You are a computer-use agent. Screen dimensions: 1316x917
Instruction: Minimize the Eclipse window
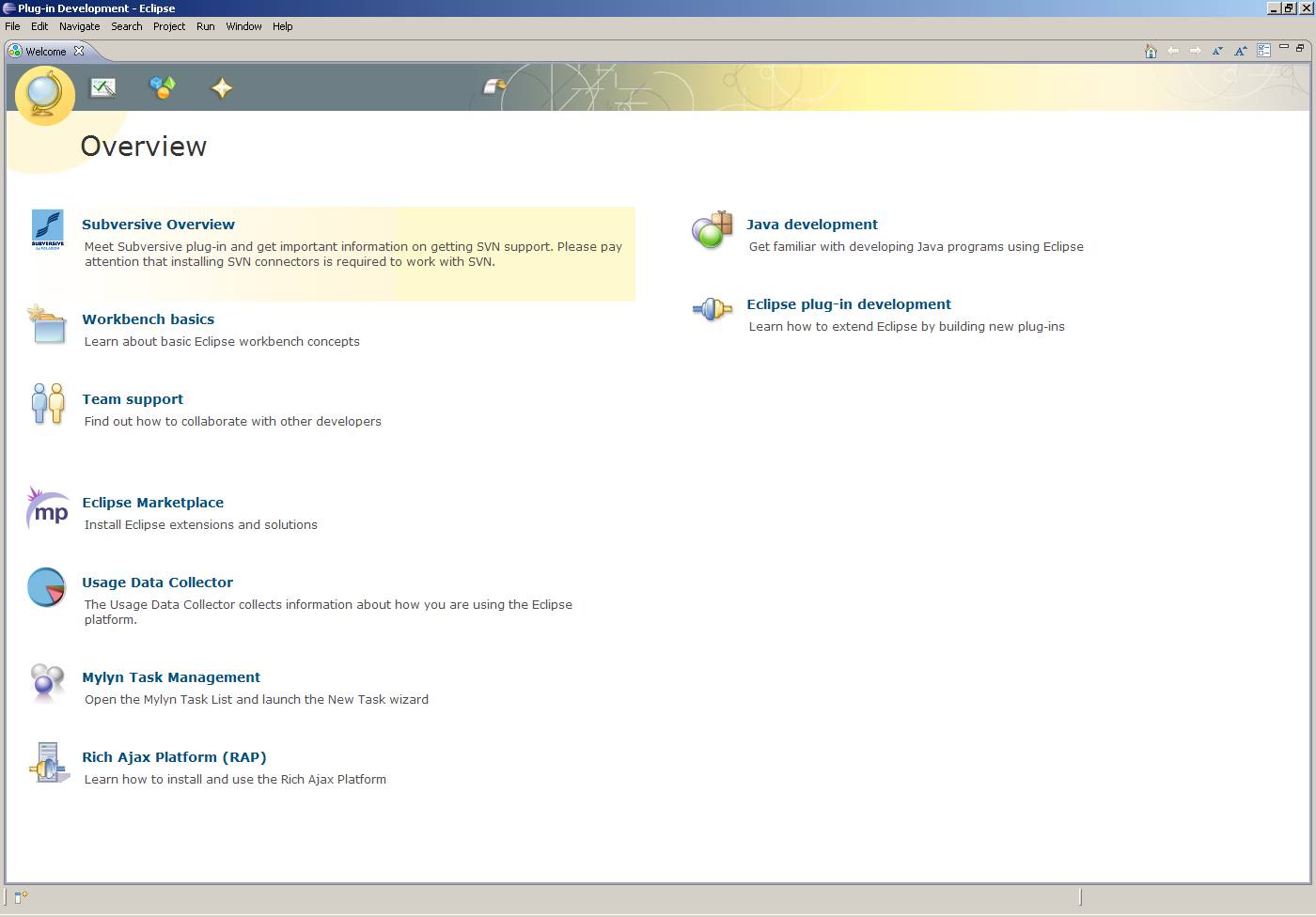(1275, 8)
